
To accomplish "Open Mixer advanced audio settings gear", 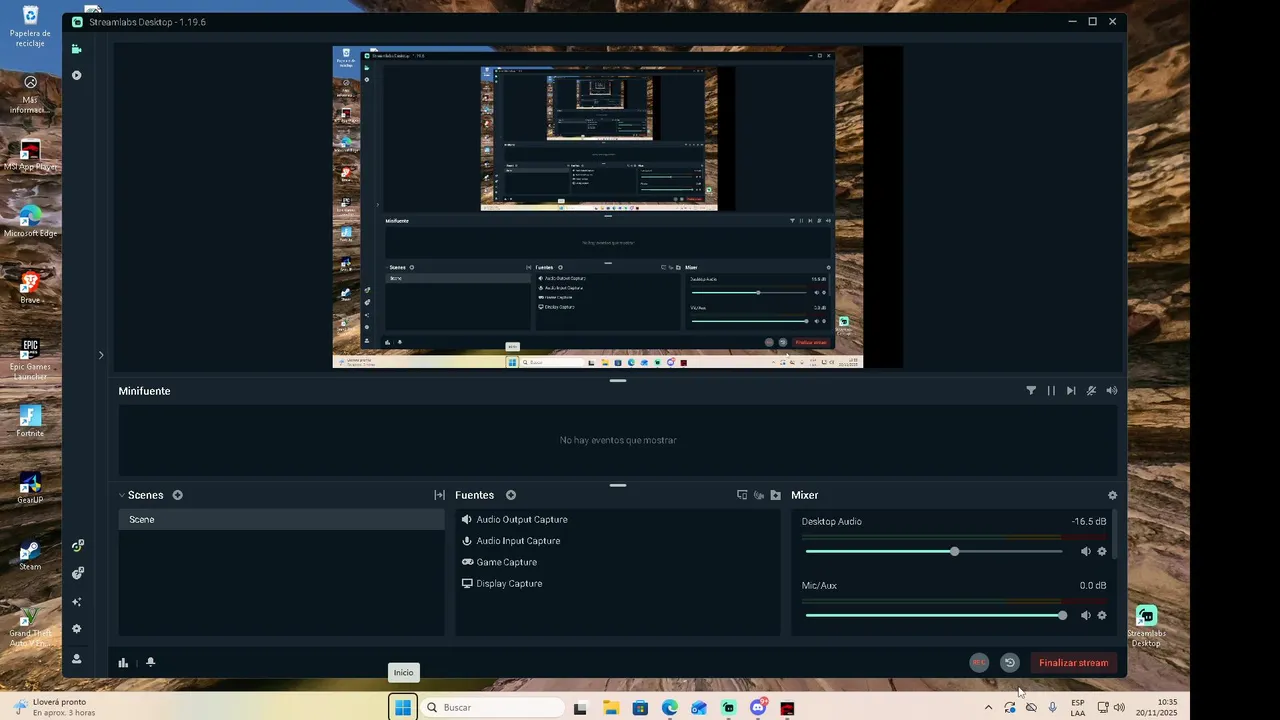I will pyautogui.click(x=1112, y=495).
